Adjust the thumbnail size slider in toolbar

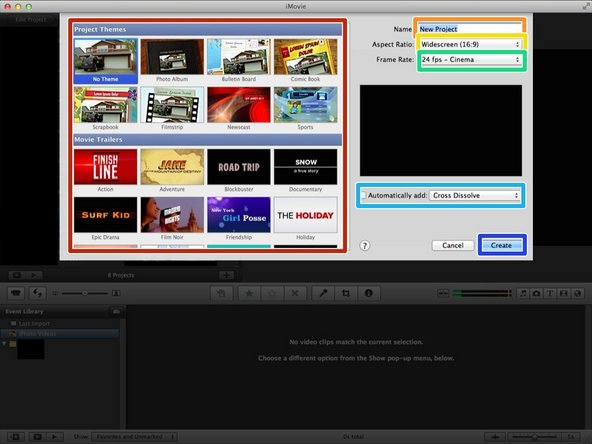[x=85, y=293]
